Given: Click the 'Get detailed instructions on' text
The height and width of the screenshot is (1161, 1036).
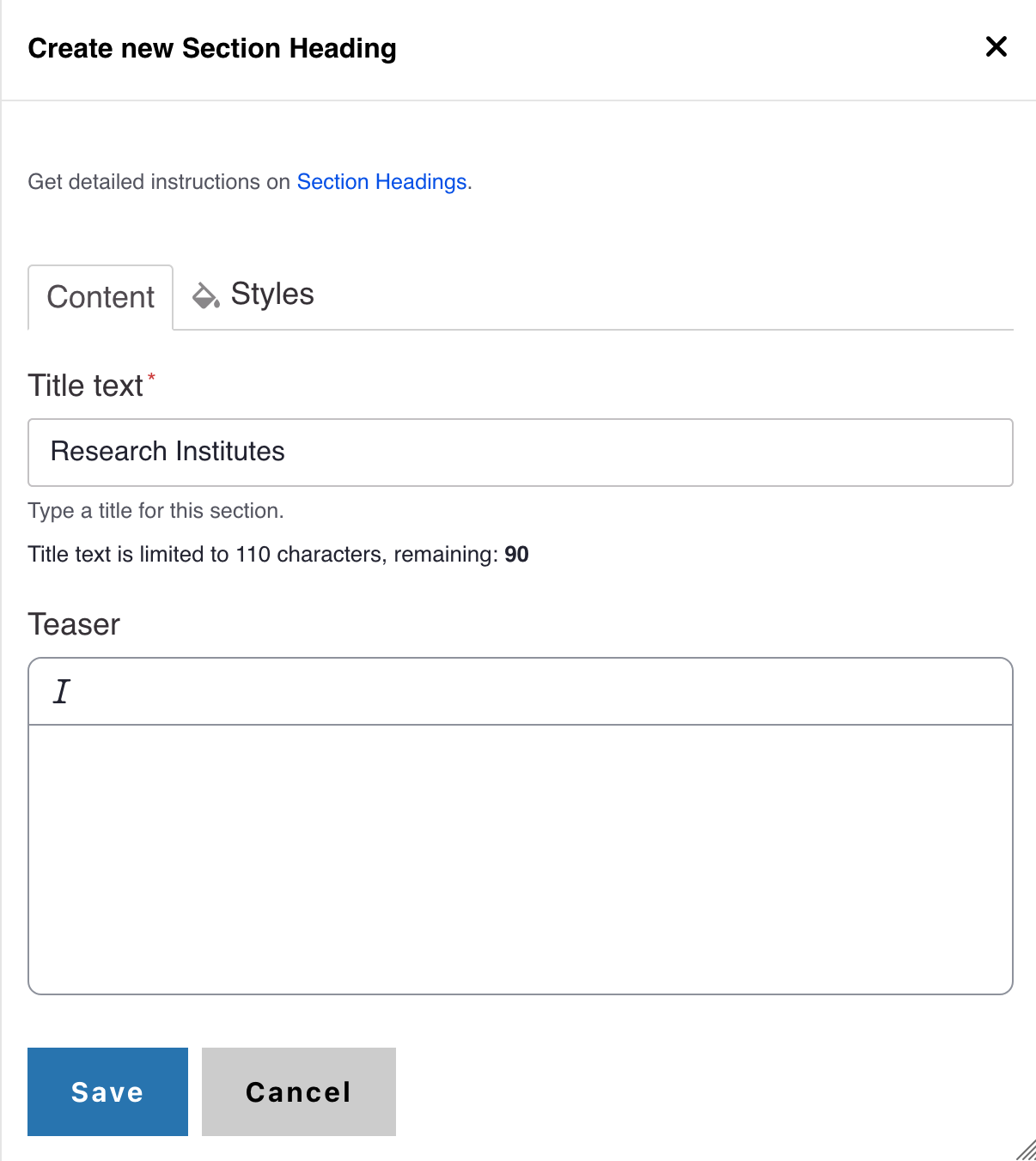Looking at the screenshot, I should point(159,182).
